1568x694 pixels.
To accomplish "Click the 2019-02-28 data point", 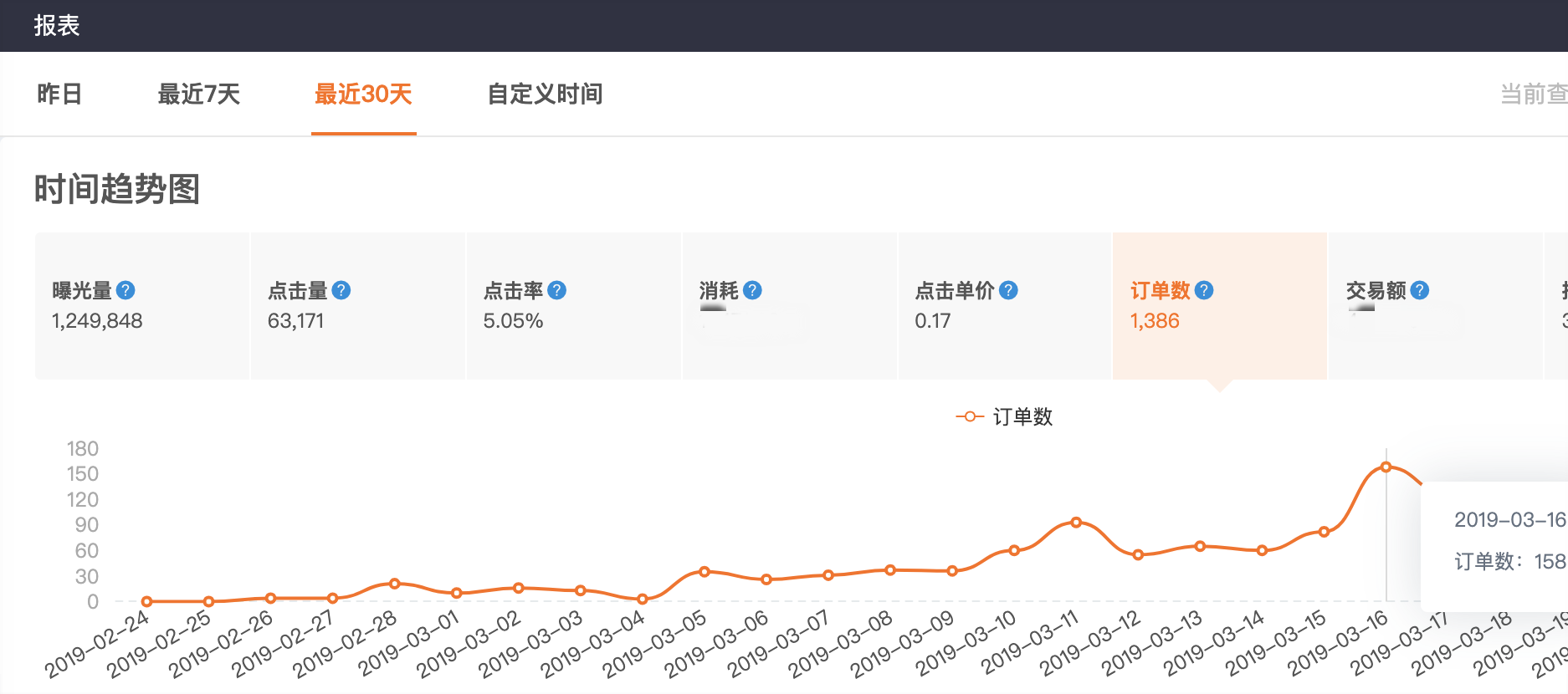I will click(394, 584).
